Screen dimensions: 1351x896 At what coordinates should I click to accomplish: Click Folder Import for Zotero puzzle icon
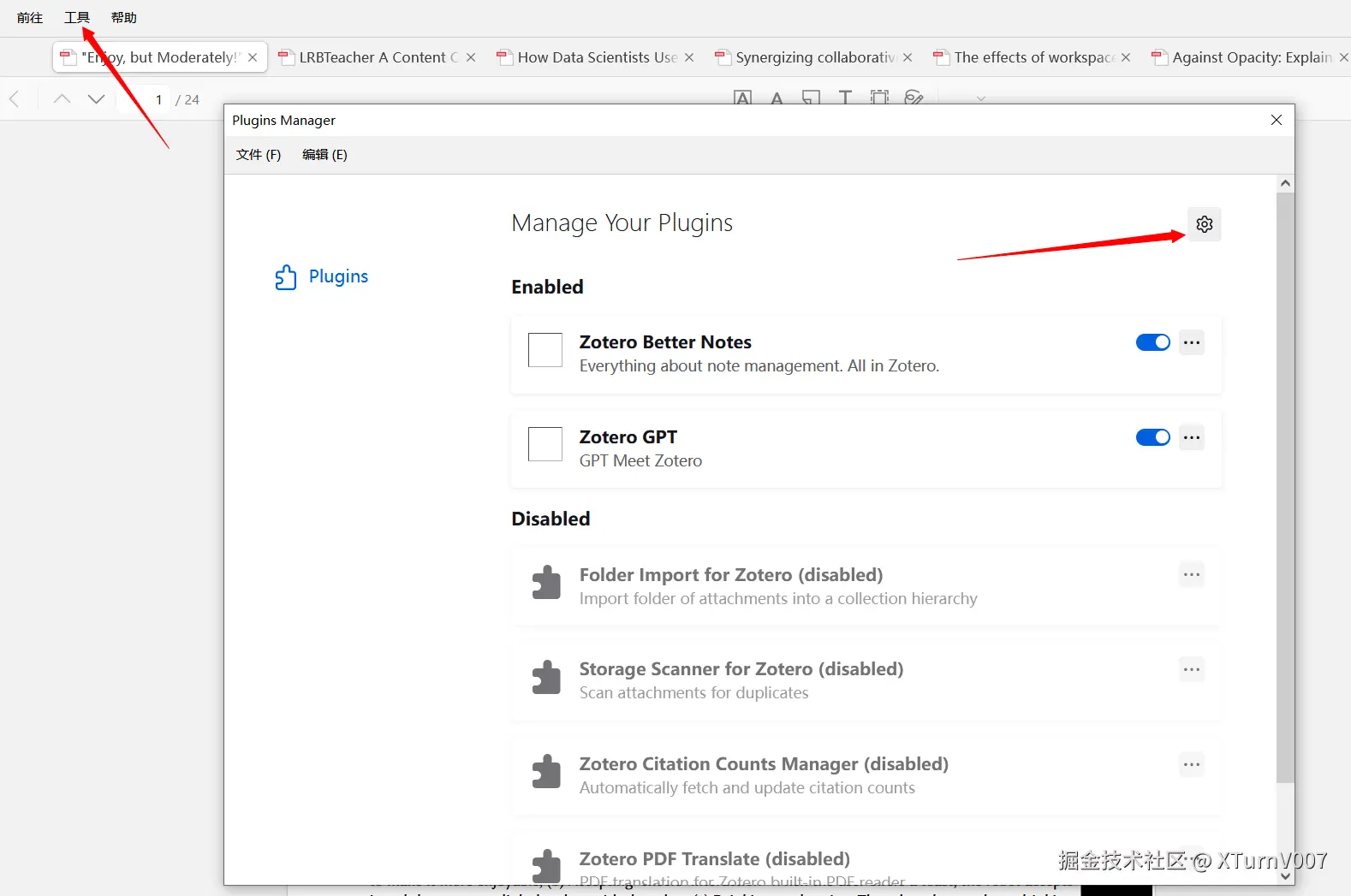click(545, 582)
